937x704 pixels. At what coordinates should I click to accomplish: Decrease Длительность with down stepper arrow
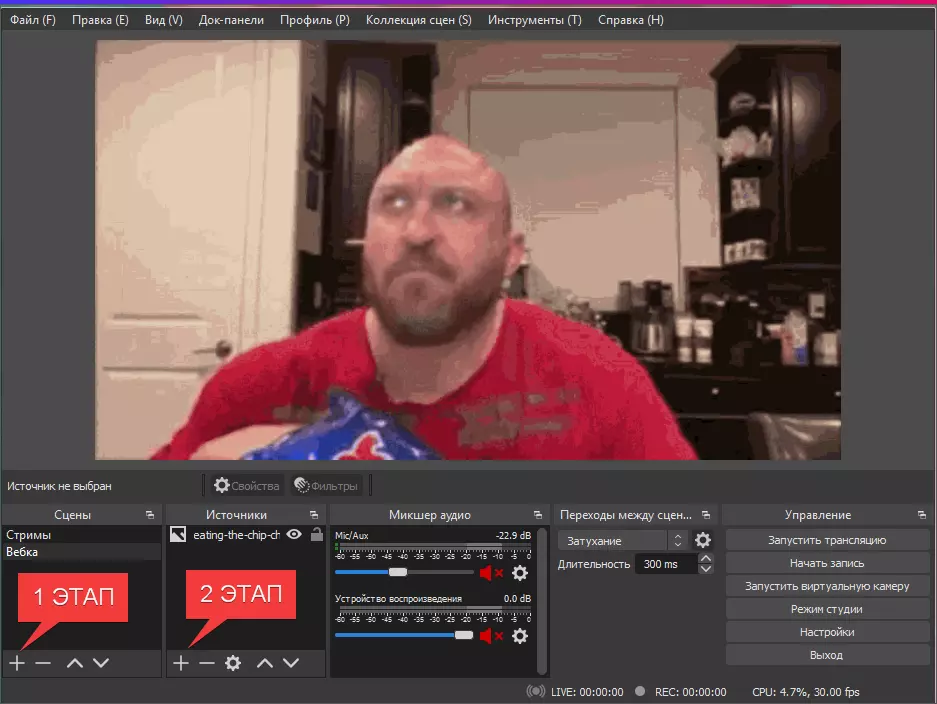tap(706, 568)
